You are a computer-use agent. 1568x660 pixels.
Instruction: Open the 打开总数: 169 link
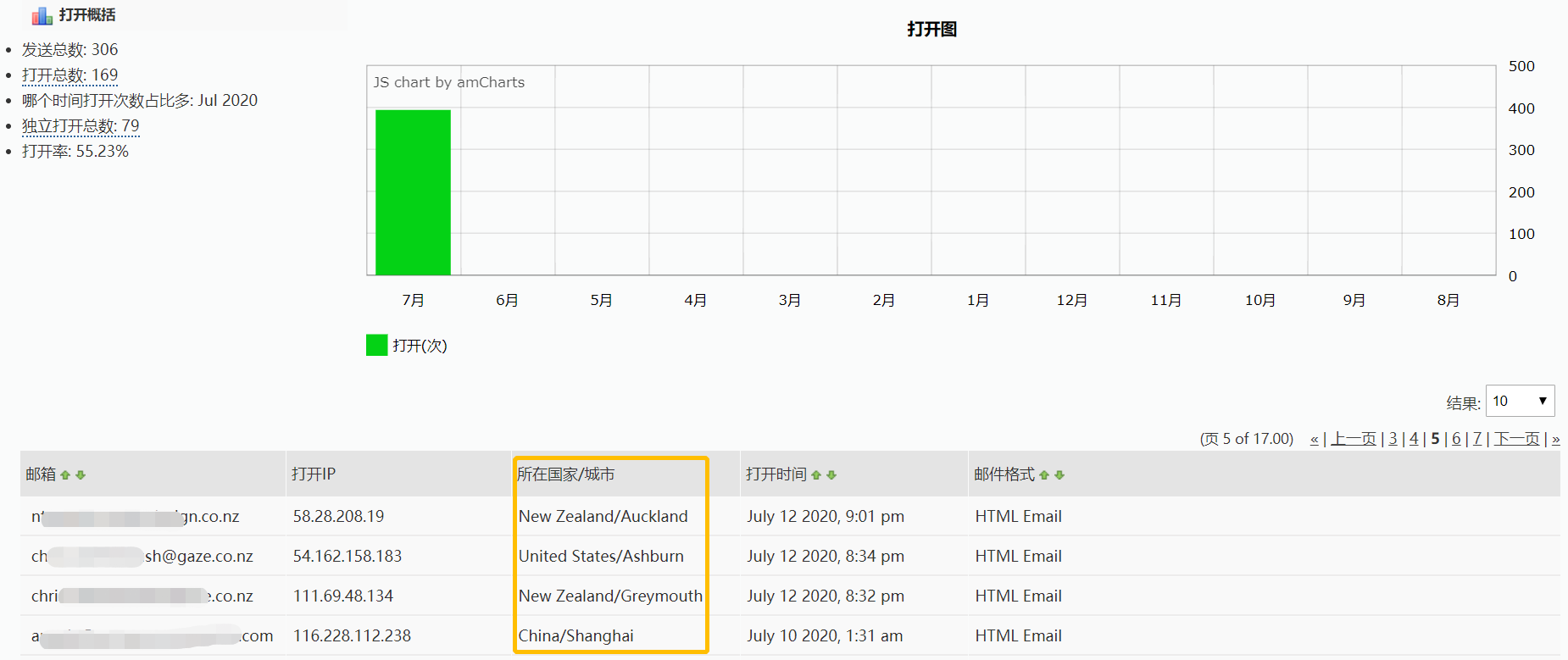70,75
